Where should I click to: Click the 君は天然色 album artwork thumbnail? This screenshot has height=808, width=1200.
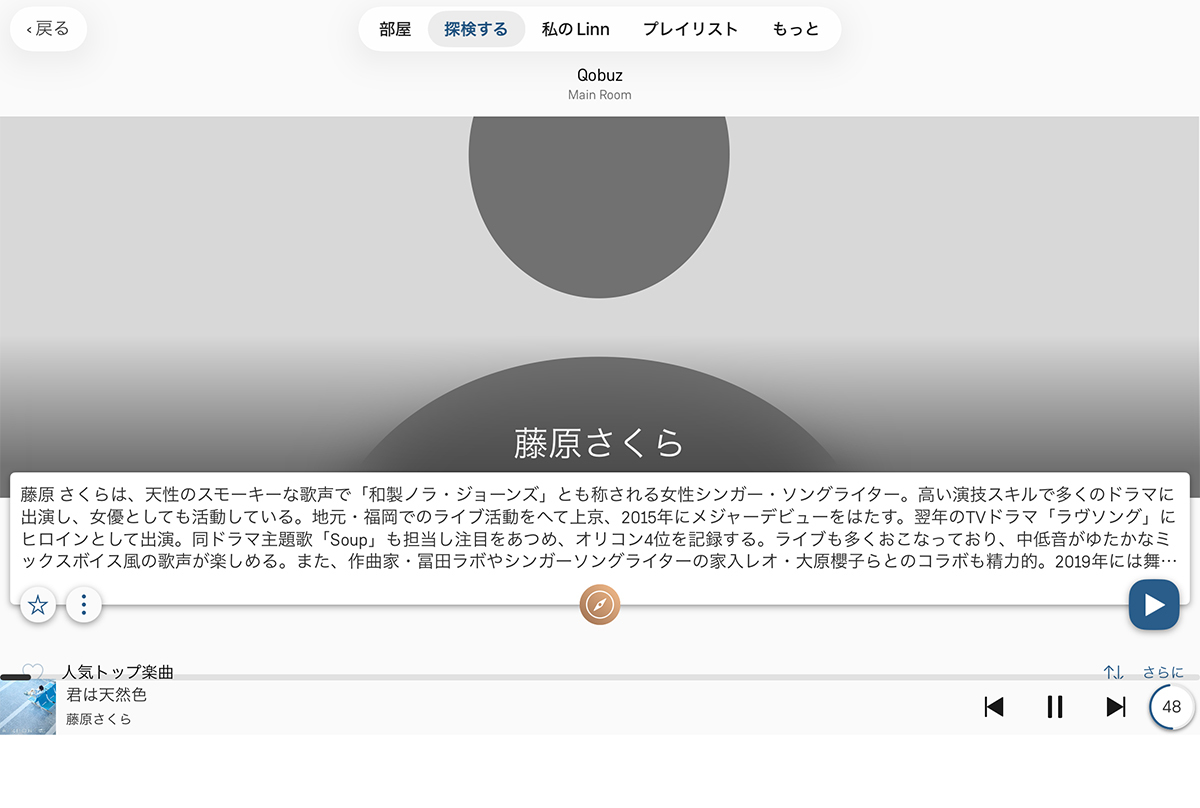(28, 707)
